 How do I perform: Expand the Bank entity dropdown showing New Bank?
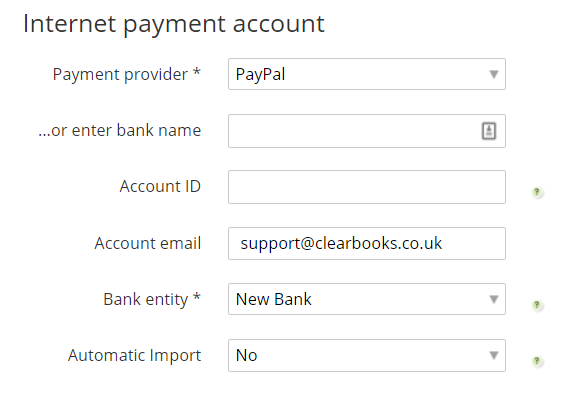click(367, 299)
